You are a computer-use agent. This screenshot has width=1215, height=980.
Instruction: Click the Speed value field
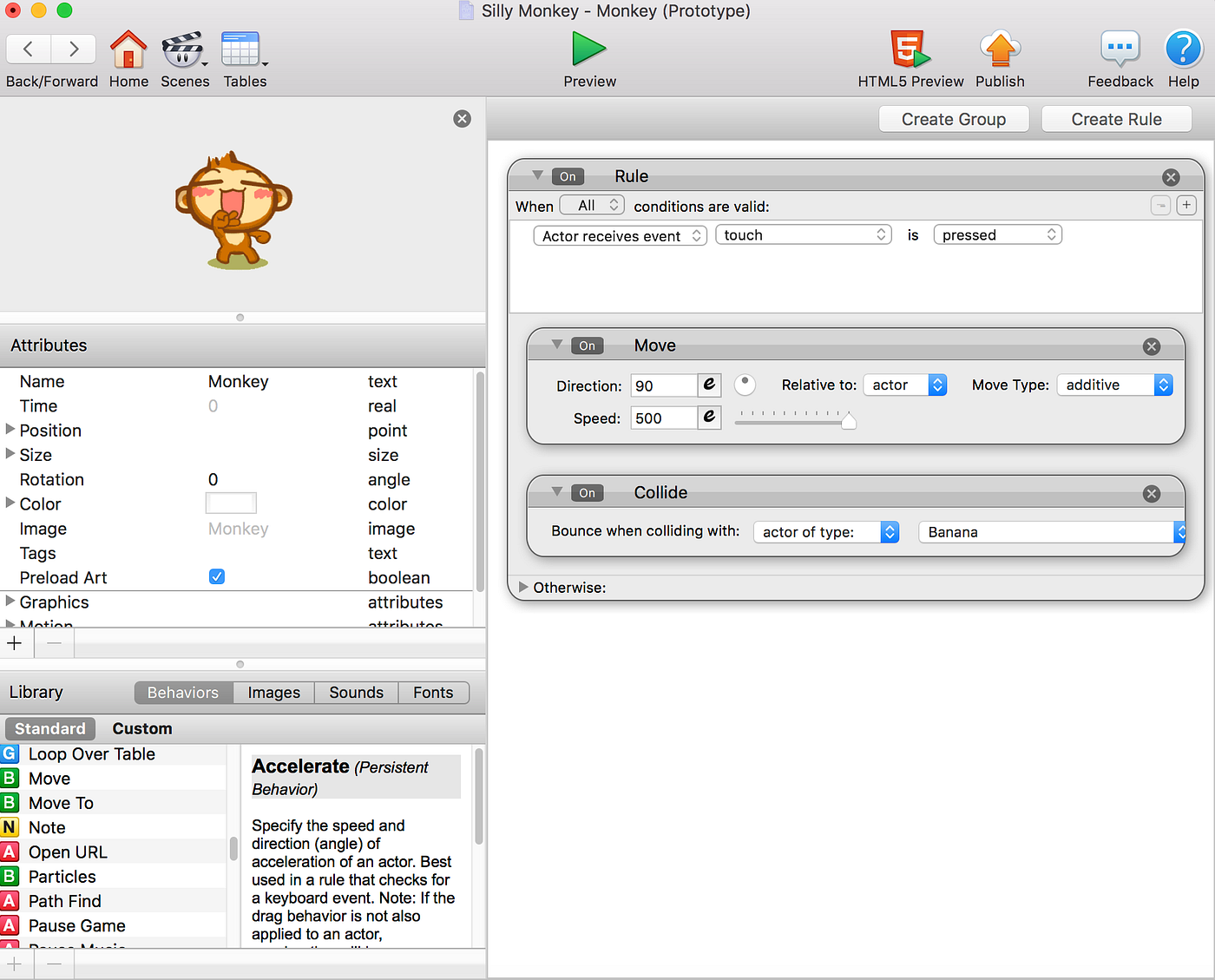point(664,418)
